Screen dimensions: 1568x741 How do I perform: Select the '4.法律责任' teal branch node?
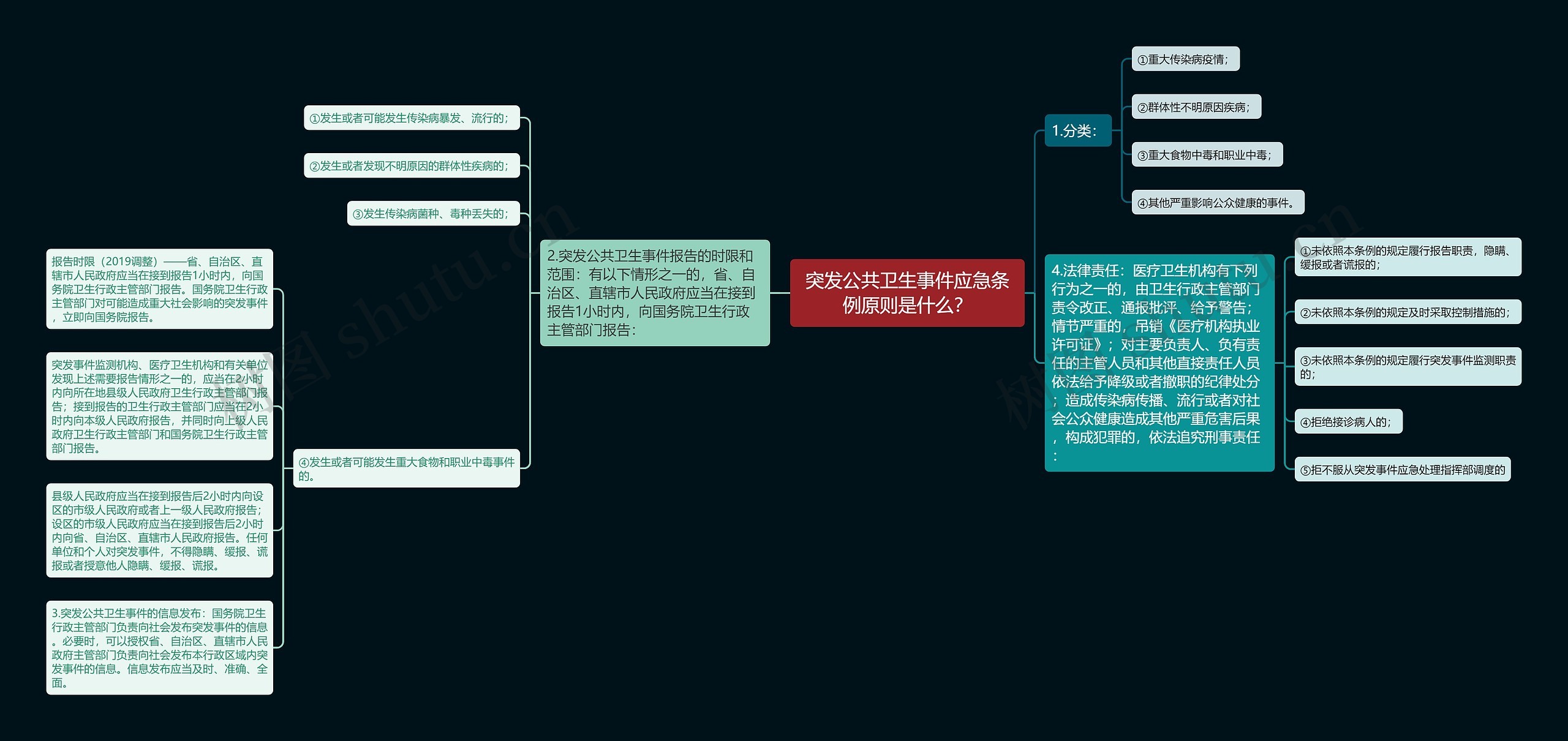point(1159,363)
